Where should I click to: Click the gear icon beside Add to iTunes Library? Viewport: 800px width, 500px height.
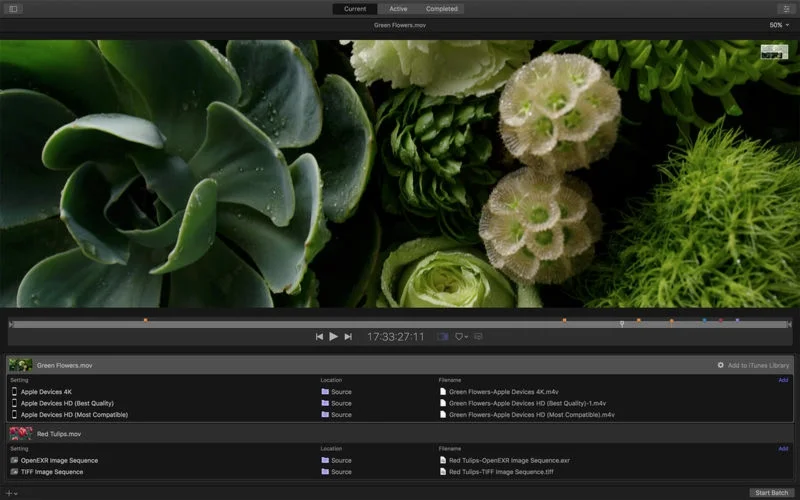(720, 365)
